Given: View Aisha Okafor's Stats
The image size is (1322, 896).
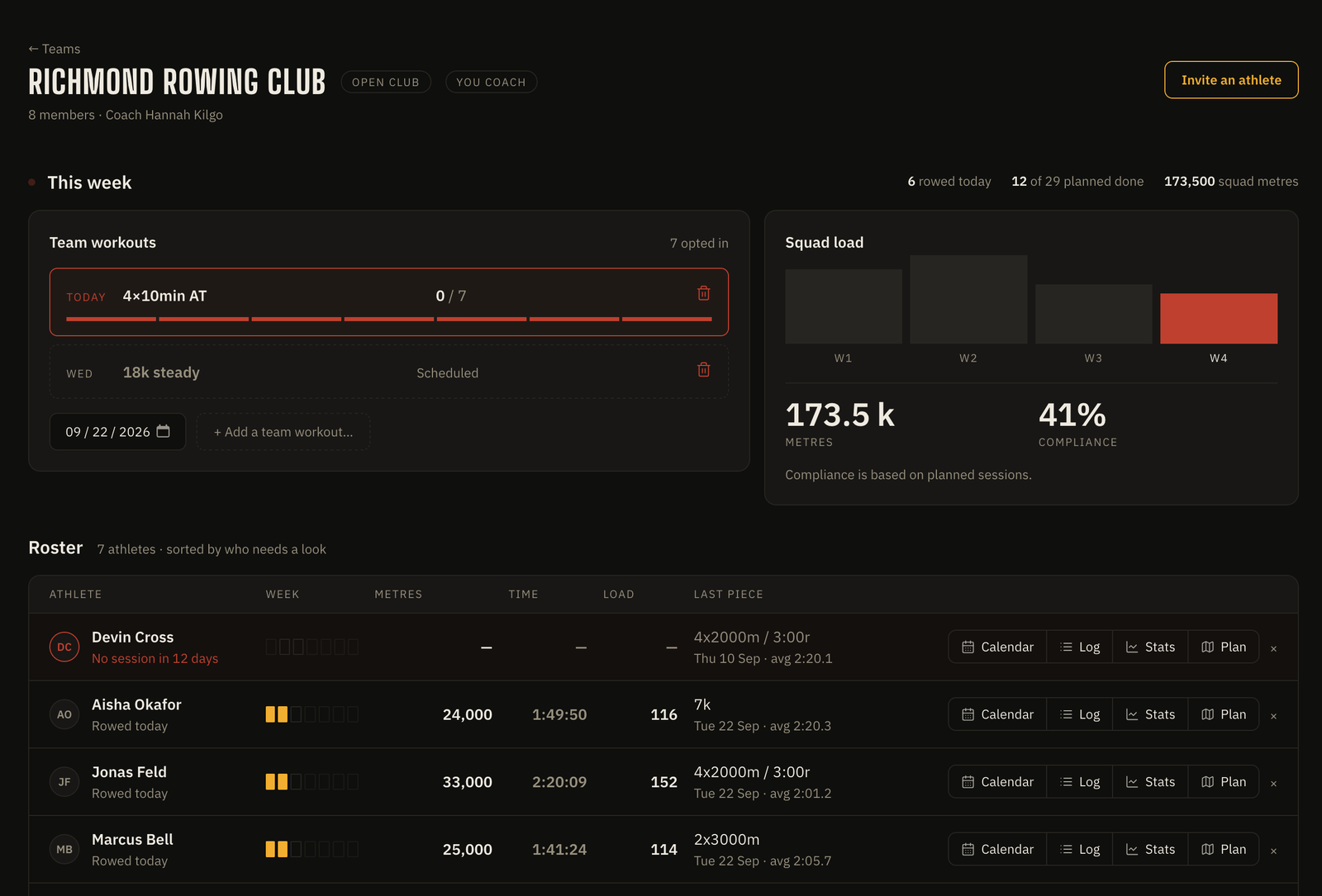Looking at the screenshot, I should (1150, 714).
